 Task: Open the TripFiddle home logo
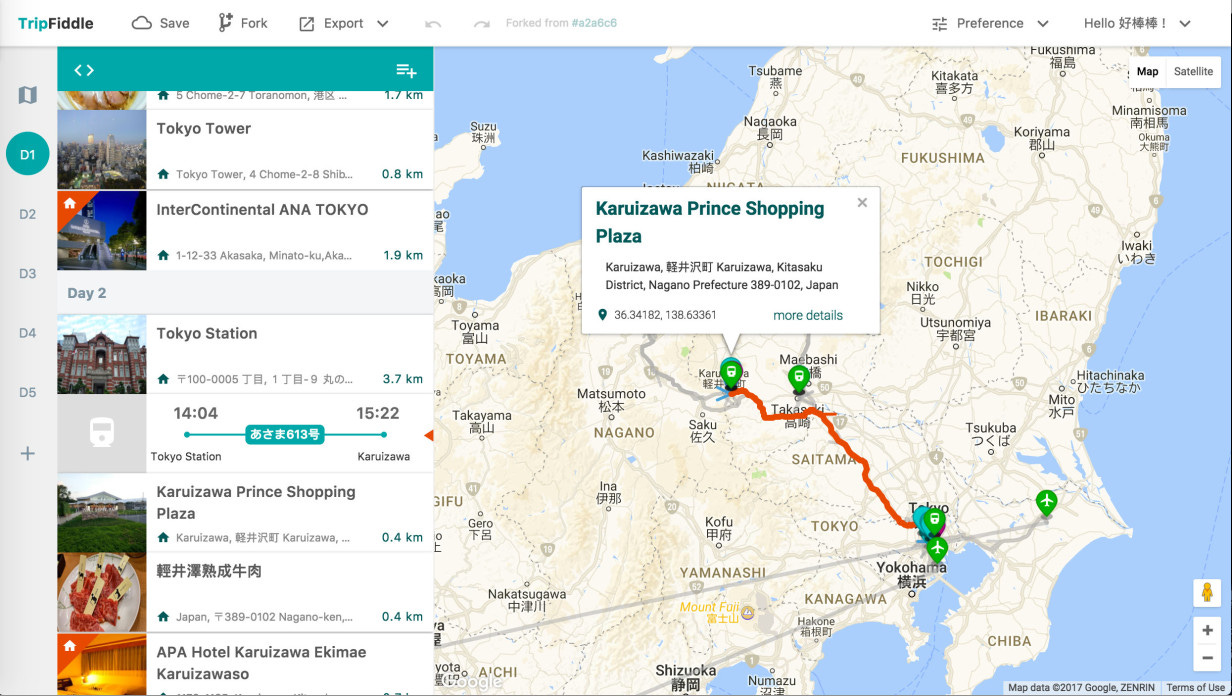point(54,23)
